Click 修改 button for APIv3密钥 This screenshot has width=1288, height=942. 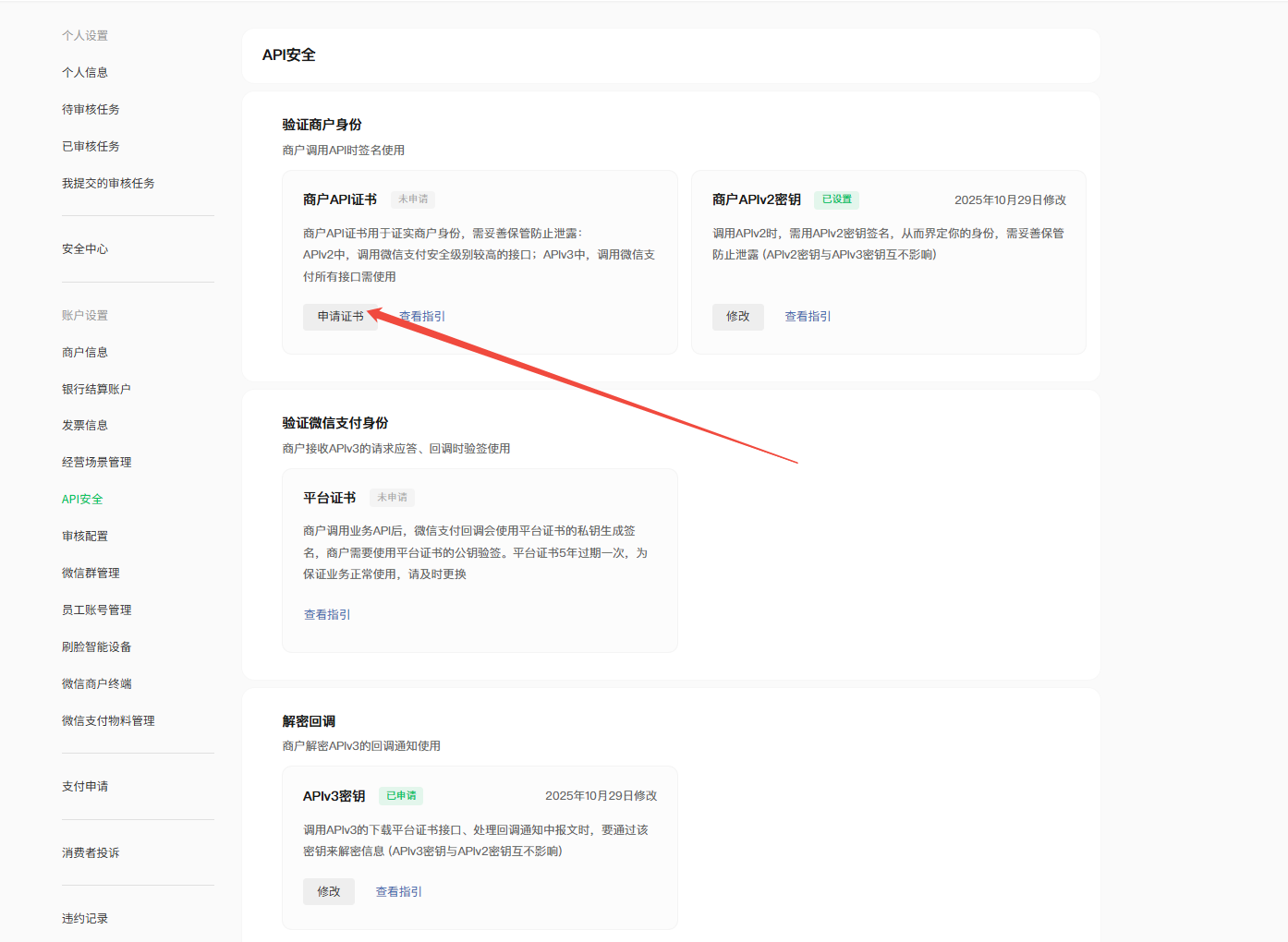click(328, 892)
